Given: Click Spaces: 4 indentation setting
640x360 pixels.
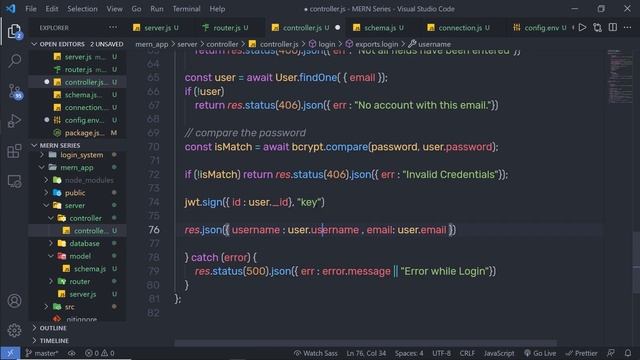Looking at the screenshot, I should [x=409, y=353].
